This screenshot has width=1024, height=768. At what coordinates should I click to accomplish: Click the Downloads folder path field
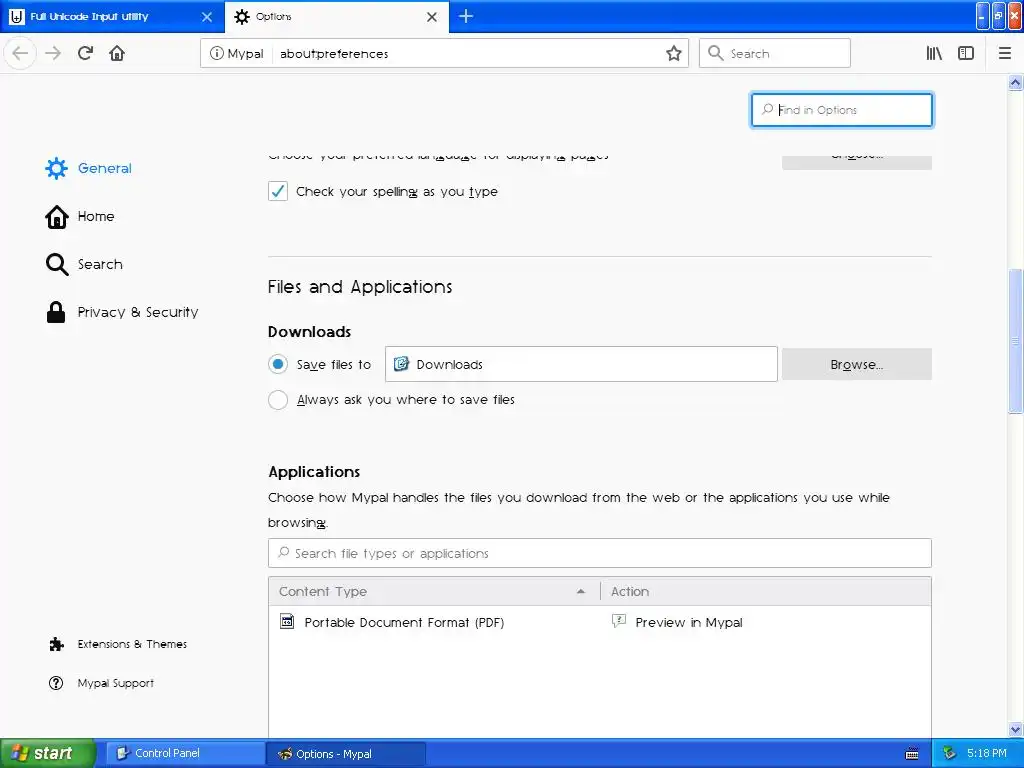pyautogui.click(x=581, y=364)
